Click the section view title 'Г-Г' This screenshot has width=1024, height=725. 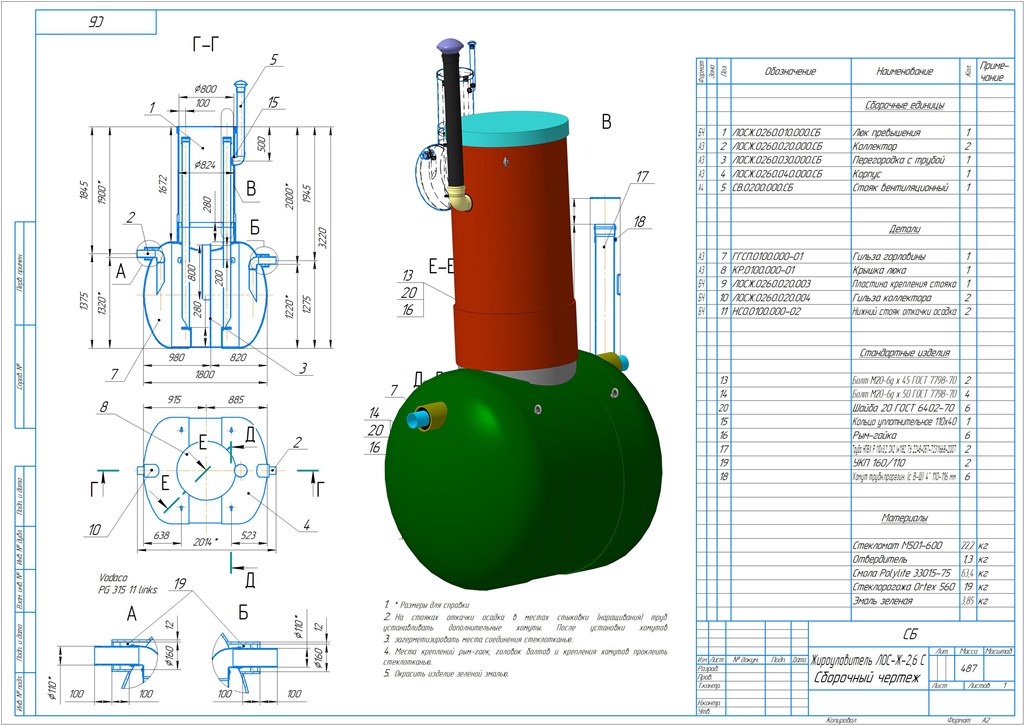pyautogui.click(x=206, y=44)
